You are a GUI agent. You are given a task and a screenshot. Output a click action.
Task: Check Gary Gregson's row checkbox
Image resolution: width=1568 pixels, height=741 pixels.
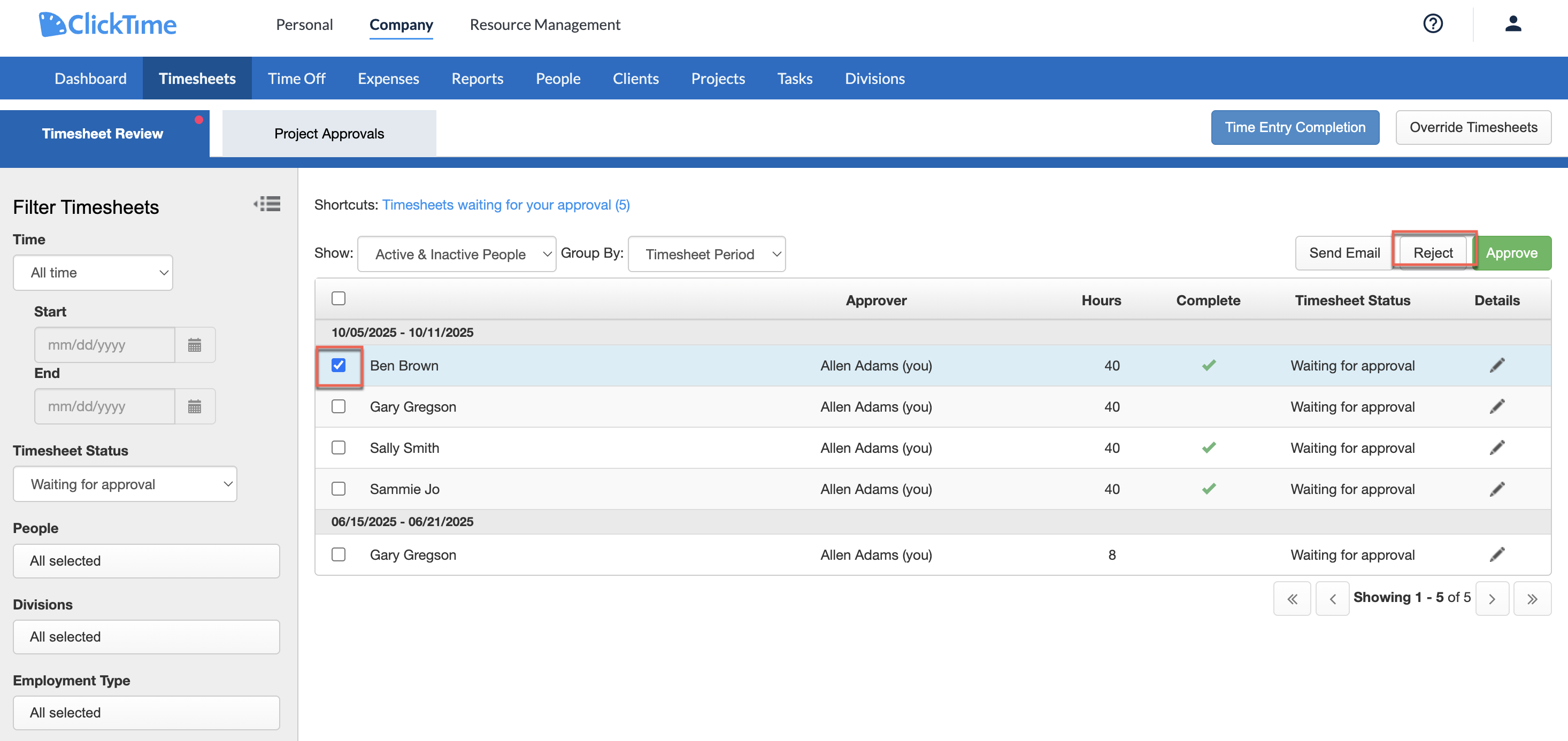(339, 406)
